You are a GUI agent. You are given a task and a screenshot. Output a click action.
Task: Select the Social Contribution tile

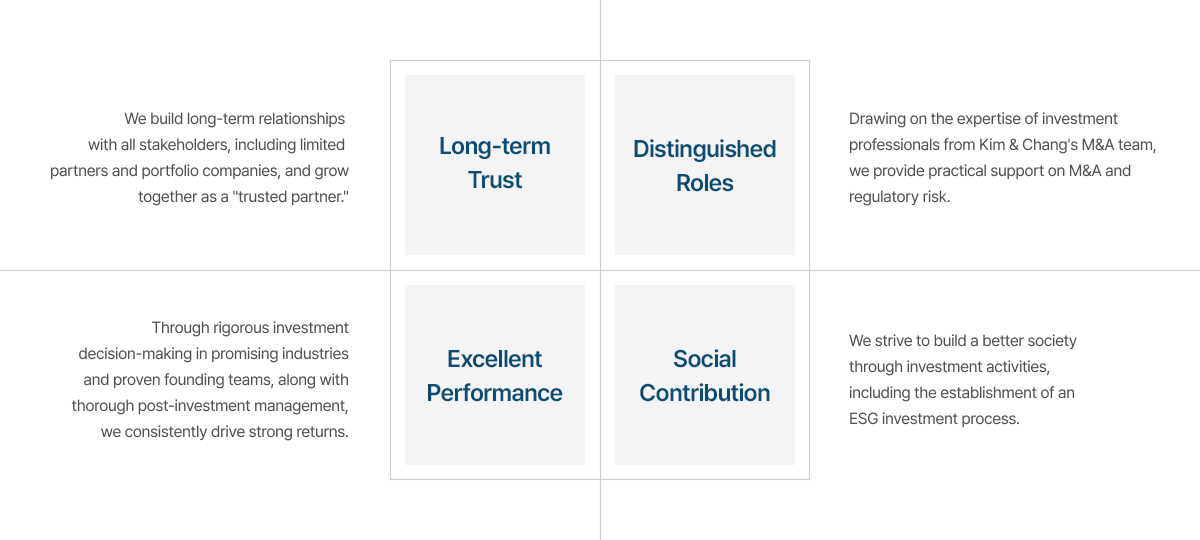coord(705,375)
